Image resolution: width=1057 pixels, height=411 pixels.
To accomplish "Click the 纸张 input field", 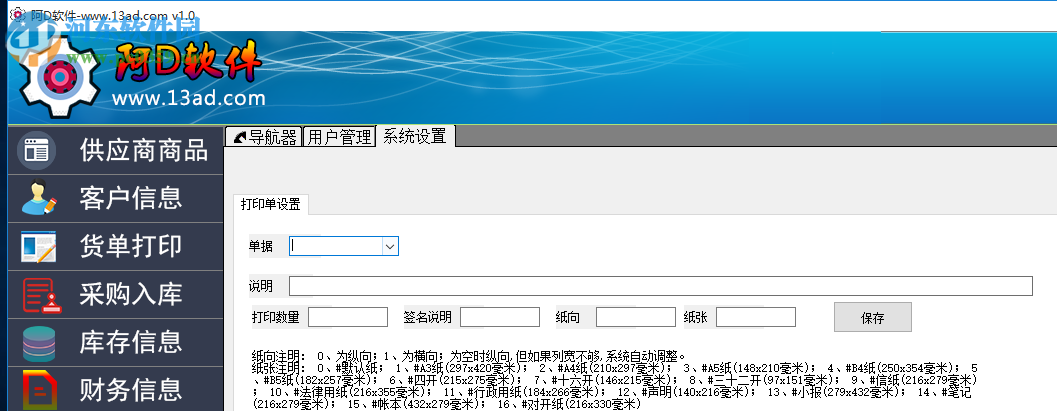I will click(756, 317).
